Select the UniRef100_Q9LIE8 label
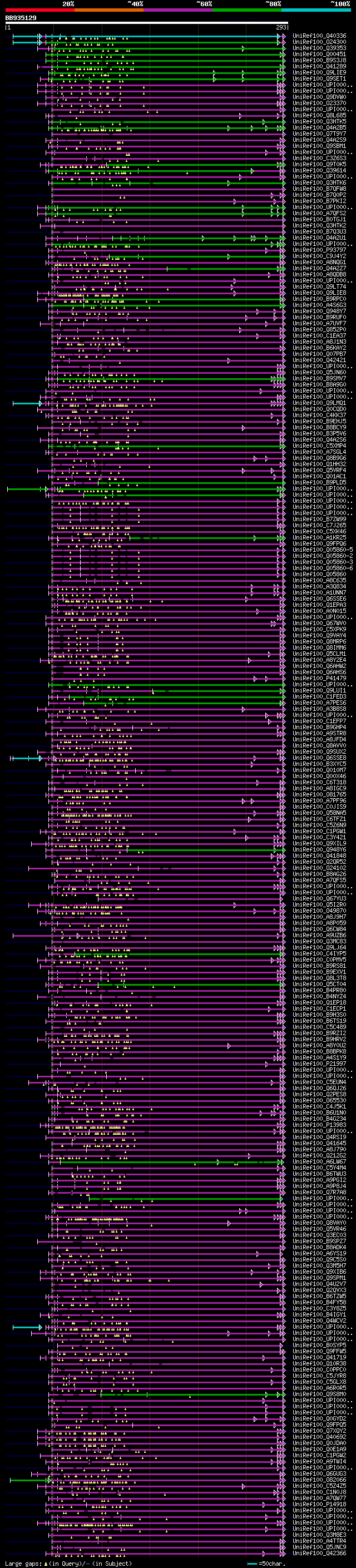The height and width of the screenshot is (1568, 356). (319, 293)
